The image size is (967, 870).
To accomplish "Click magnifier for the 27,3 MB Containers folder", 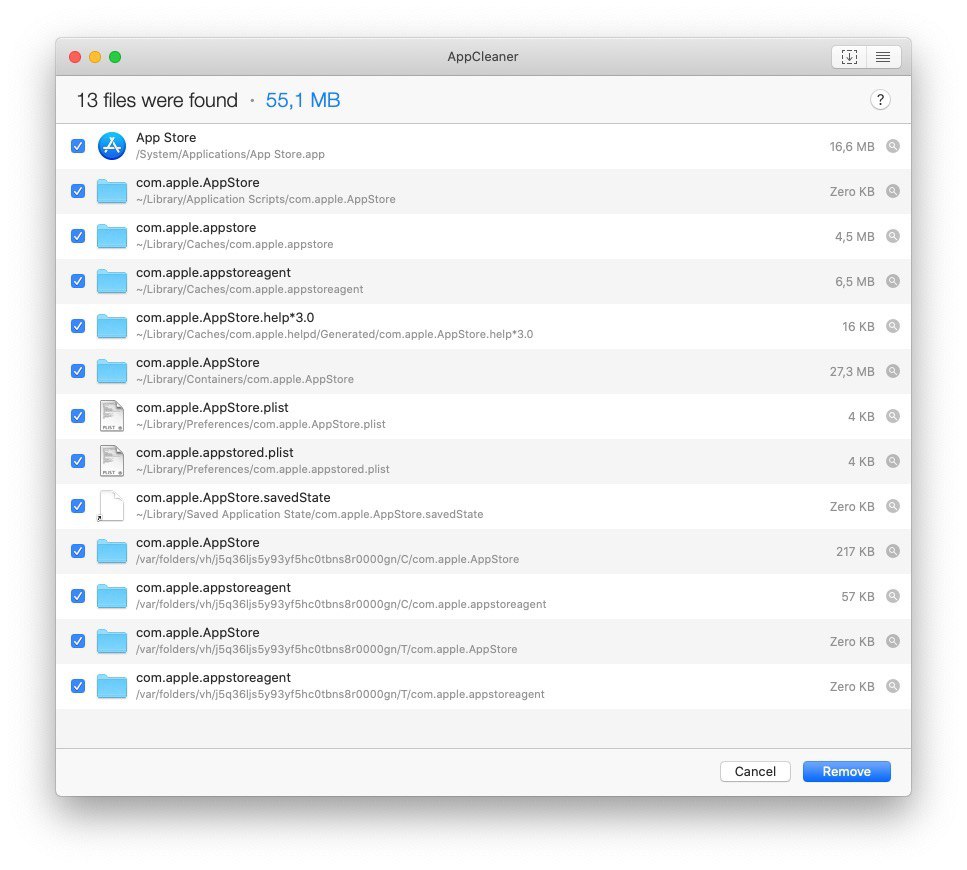I will click(892, 371).
